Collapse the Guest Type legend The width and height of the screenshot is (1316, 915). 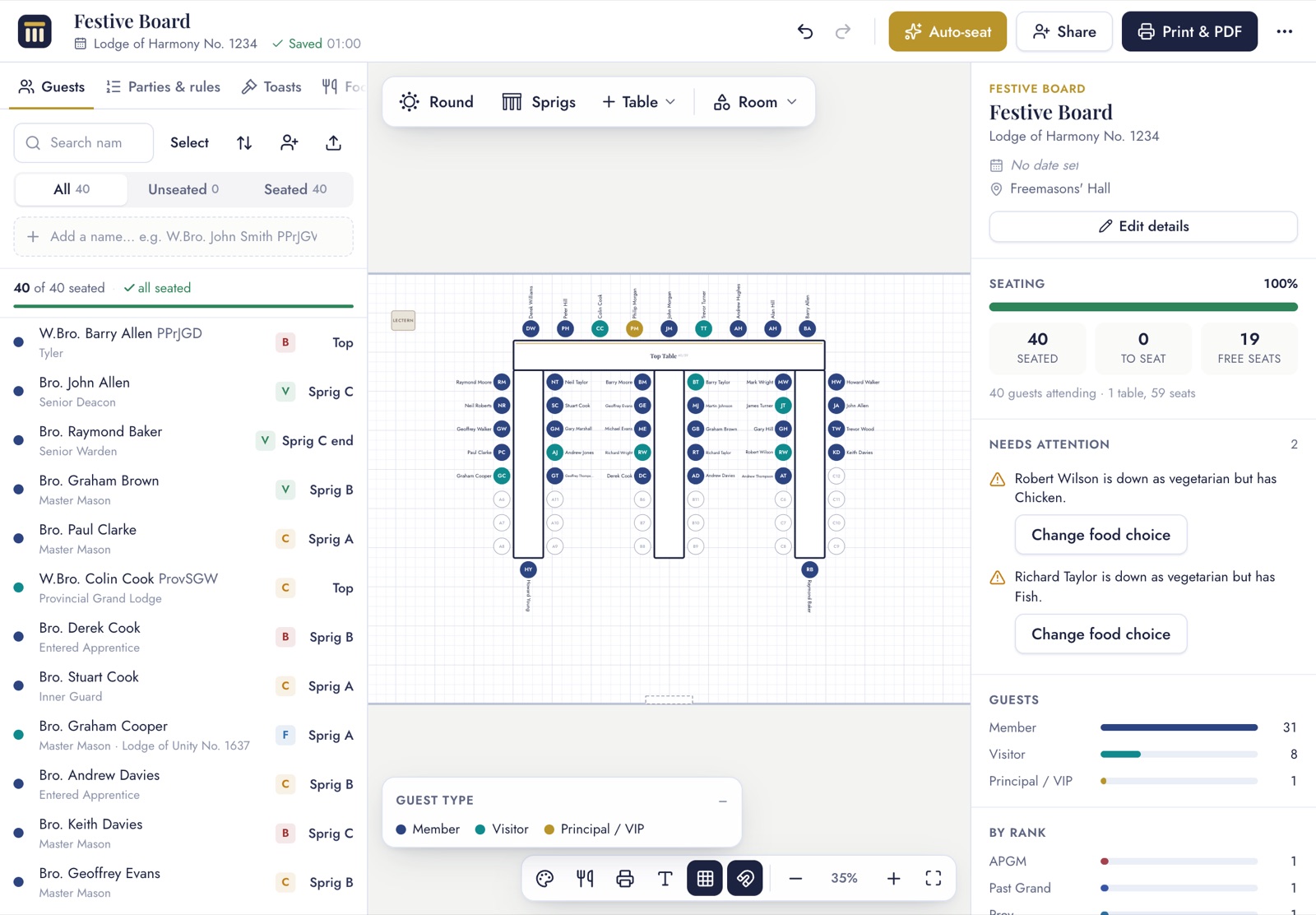(722, 801)
